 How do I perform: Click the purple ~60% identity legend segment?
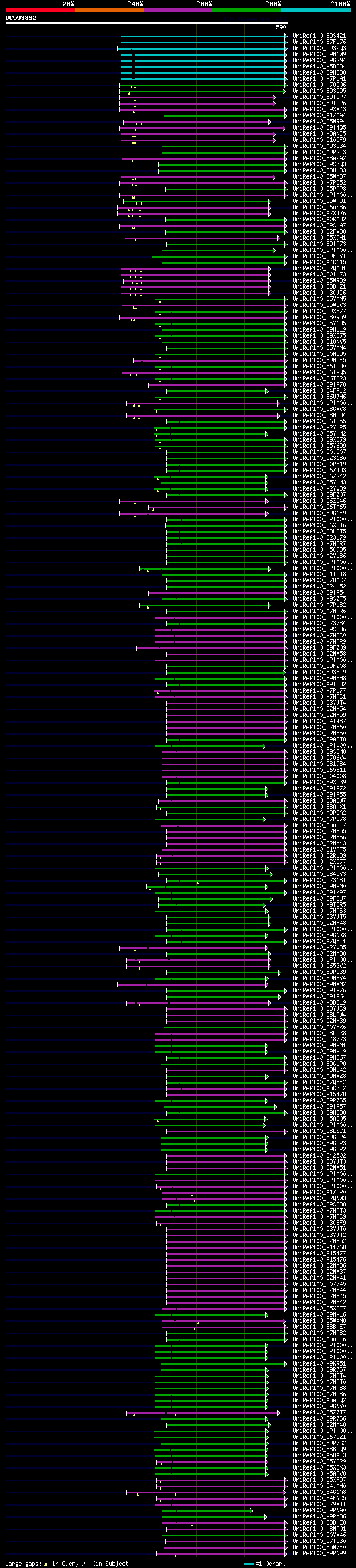[177, 10]
